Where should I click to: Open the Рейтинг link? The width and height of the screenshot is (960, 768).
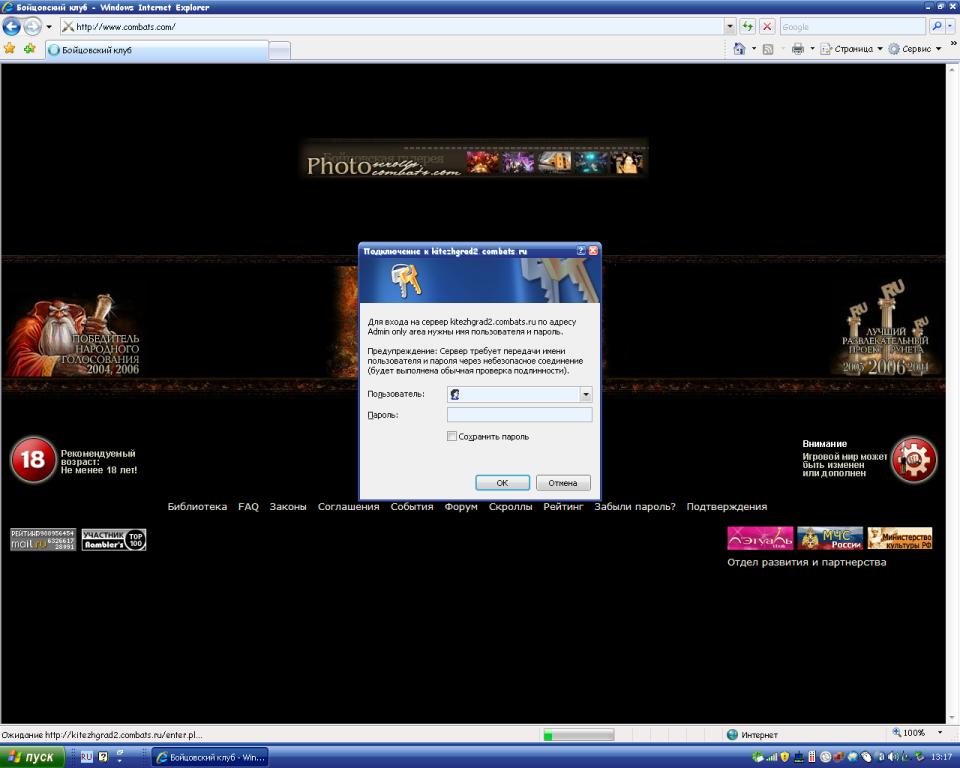(563, 506)
